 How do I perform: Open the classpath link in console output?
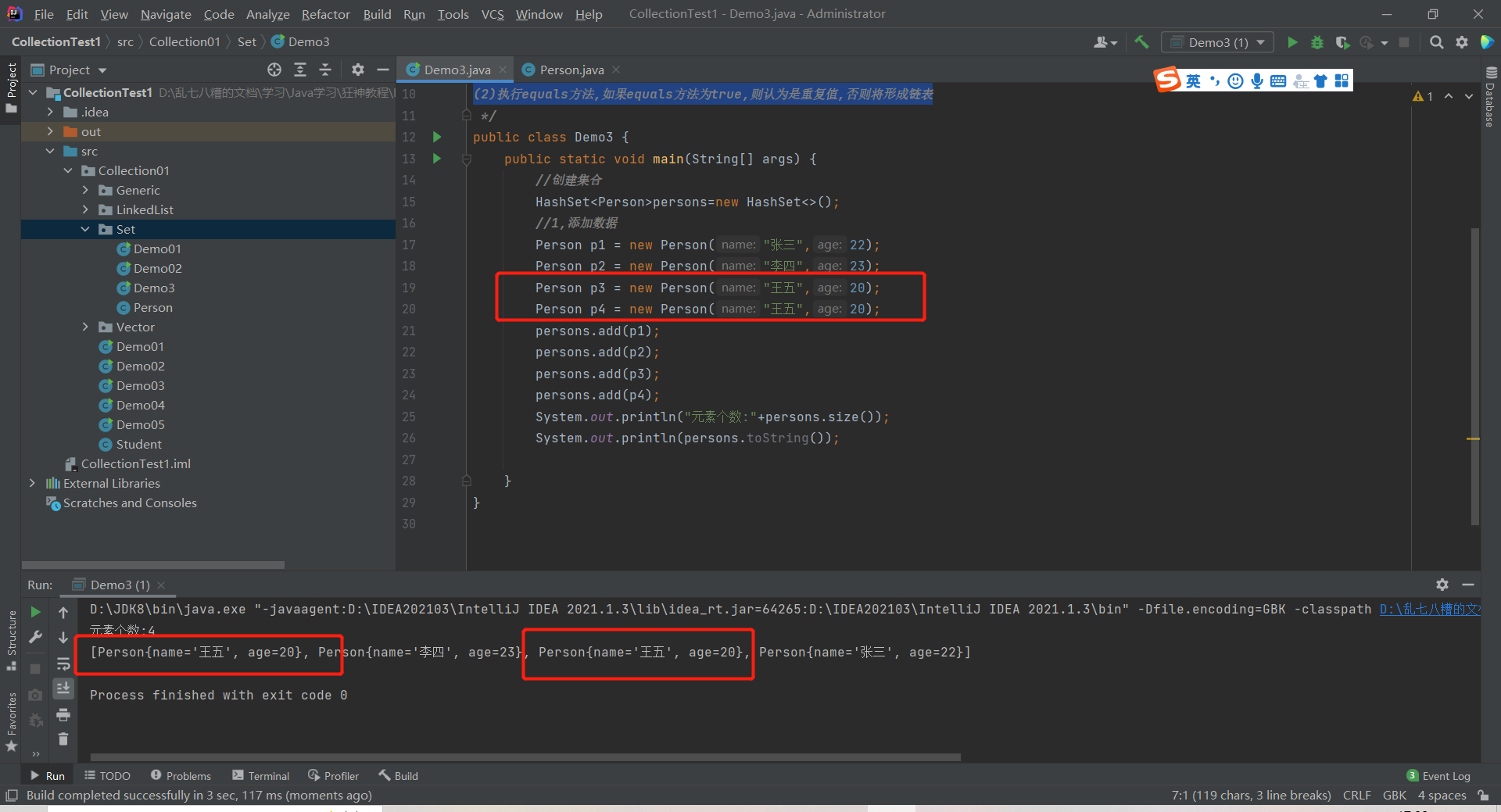point(1430,609)
